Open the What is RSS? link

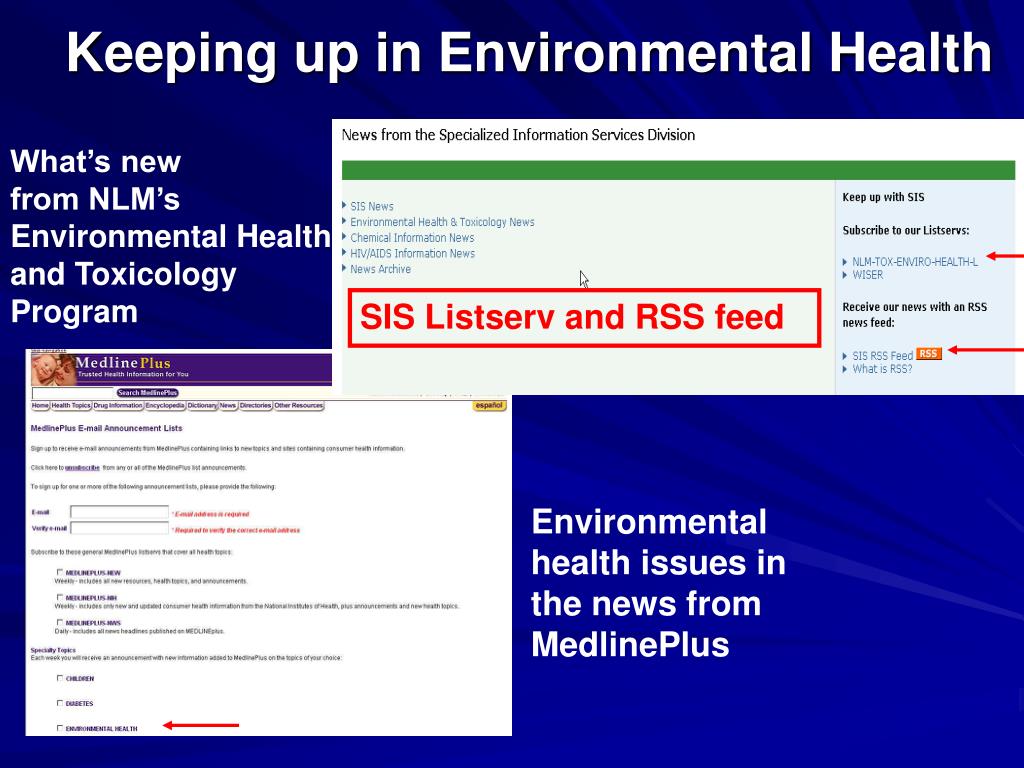pos(882,369)
